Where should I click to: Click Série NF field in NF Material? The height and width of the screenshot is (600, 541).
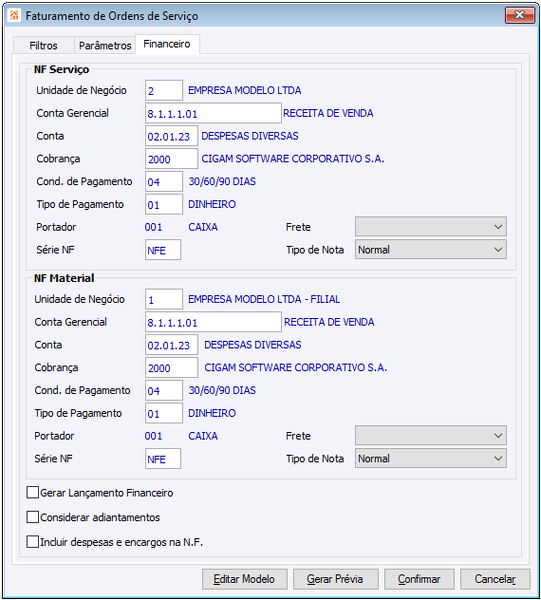[x=163, y=459]
